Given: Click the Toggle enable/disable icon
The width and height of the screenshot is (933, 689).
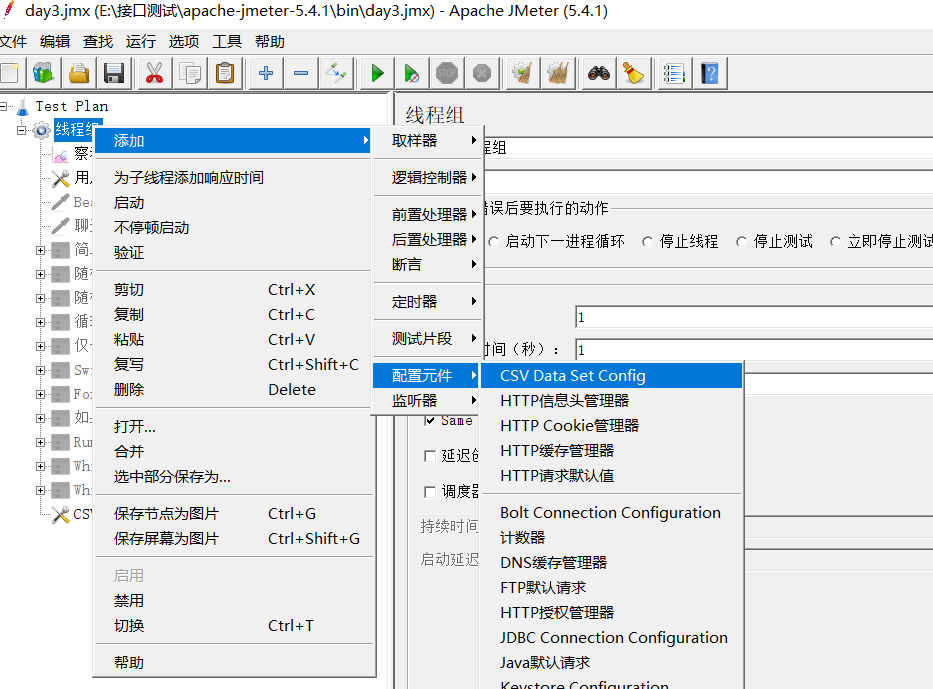Looking at the screenshot, I should [x=336, y=73].
